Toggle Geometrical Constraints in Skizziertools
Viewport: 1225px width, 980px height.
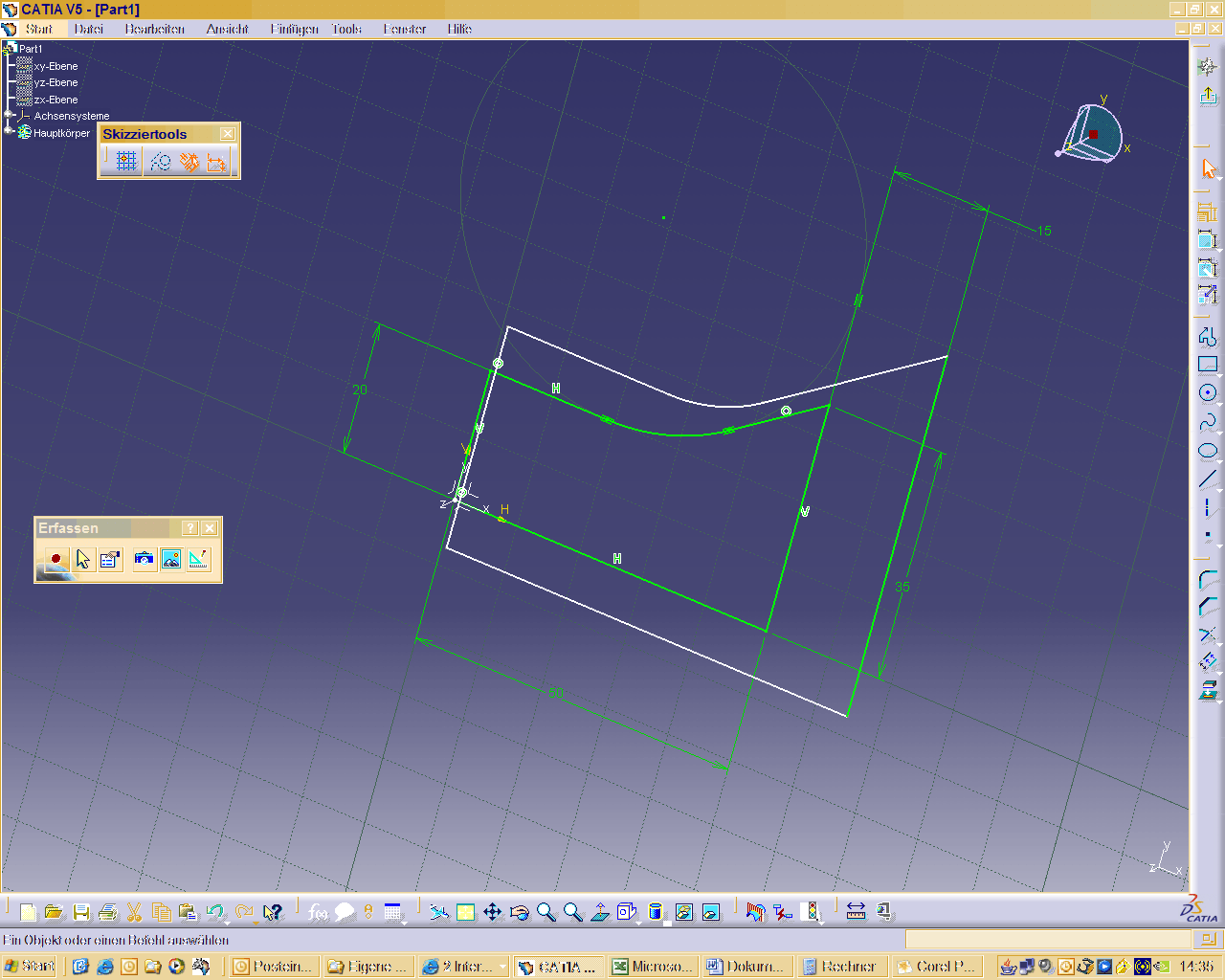point(189,162)
